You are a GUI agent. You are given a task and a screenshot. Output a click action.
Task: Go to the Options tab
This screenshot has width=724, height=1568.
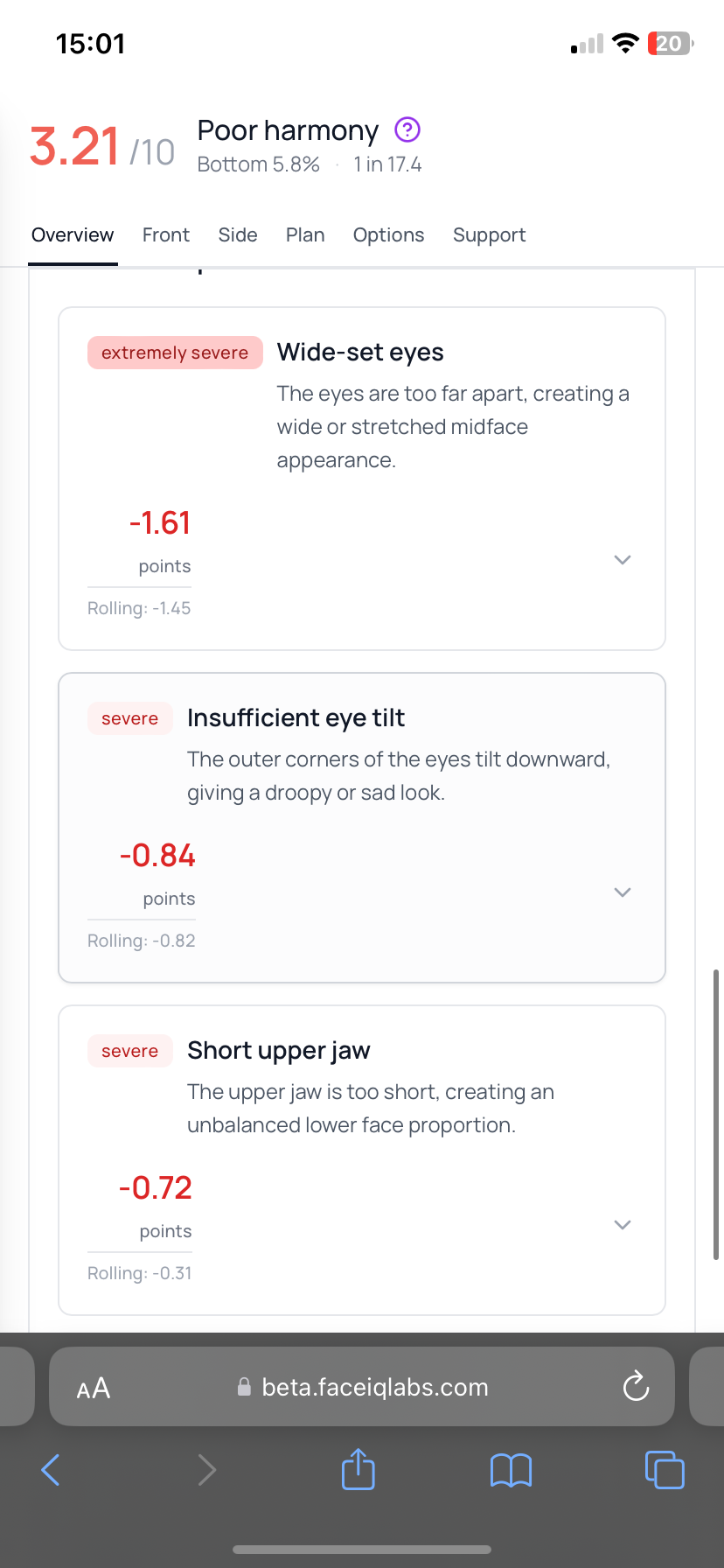pos(388,235)
